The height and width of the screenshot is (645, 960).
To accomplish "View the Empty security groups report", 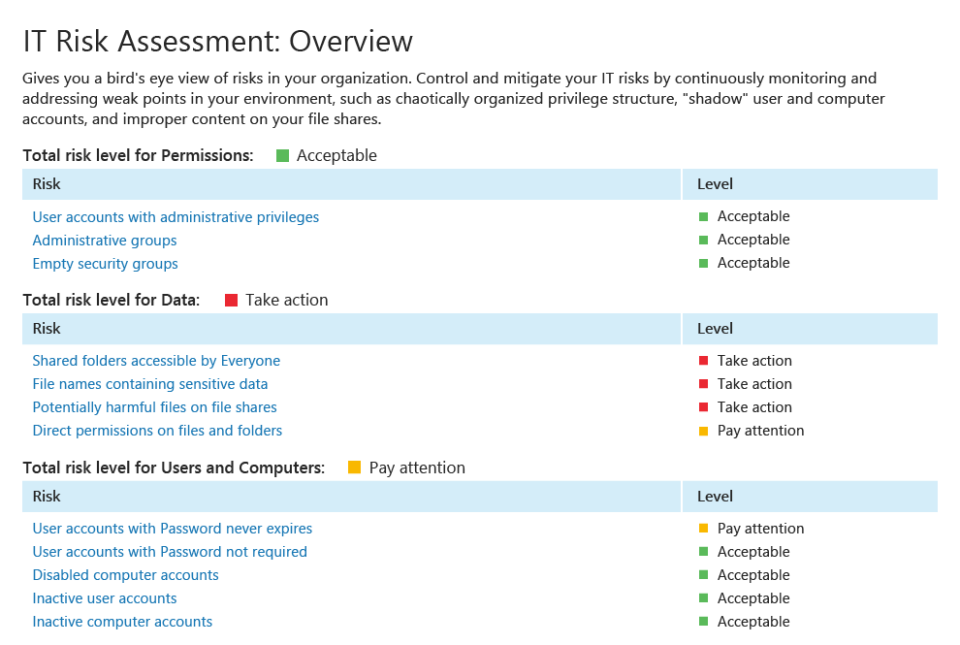I will pyautogui.click(x=105, y=263).
